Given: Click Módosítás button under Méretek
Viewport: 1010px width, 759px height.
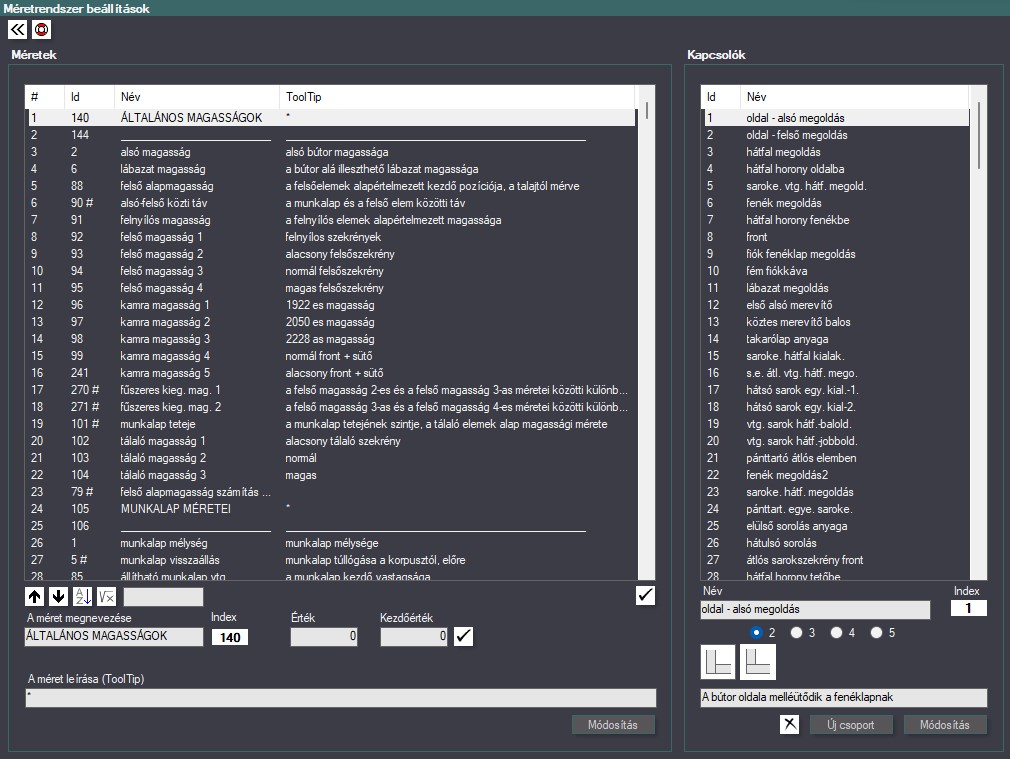Looking at the screenshot, I should click(x=613, y=725).
